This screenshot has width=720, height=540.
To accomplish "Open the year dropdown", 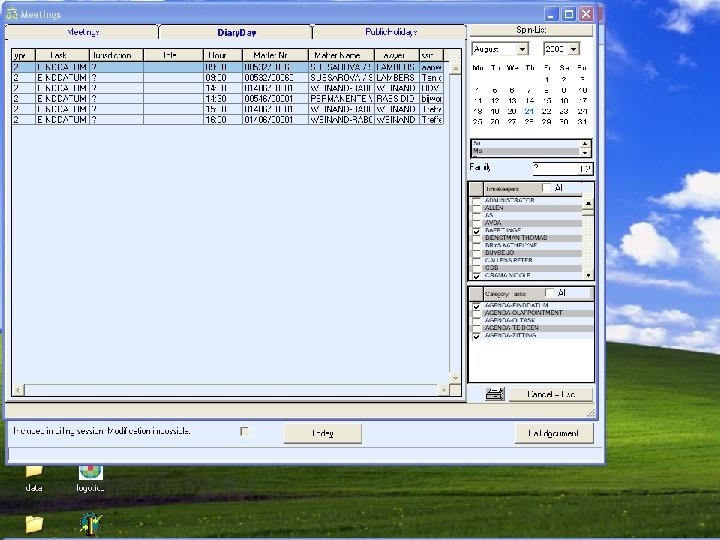I will tap(574, 49).
